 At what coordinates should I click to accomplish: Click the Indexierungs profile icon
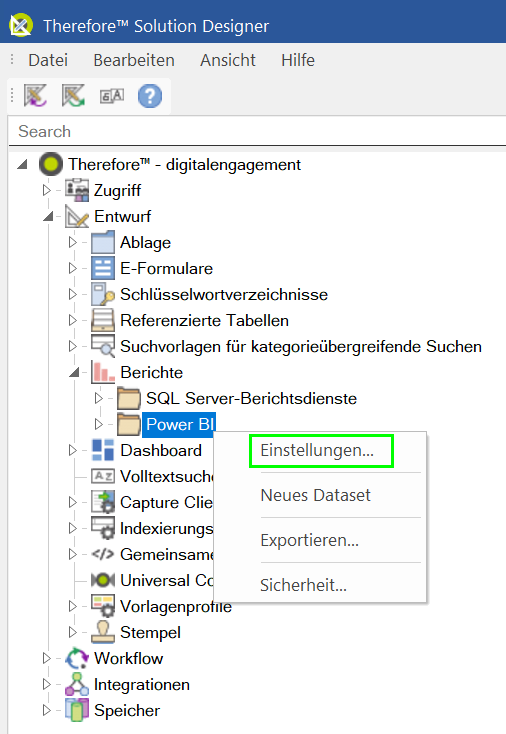(103, 528)
